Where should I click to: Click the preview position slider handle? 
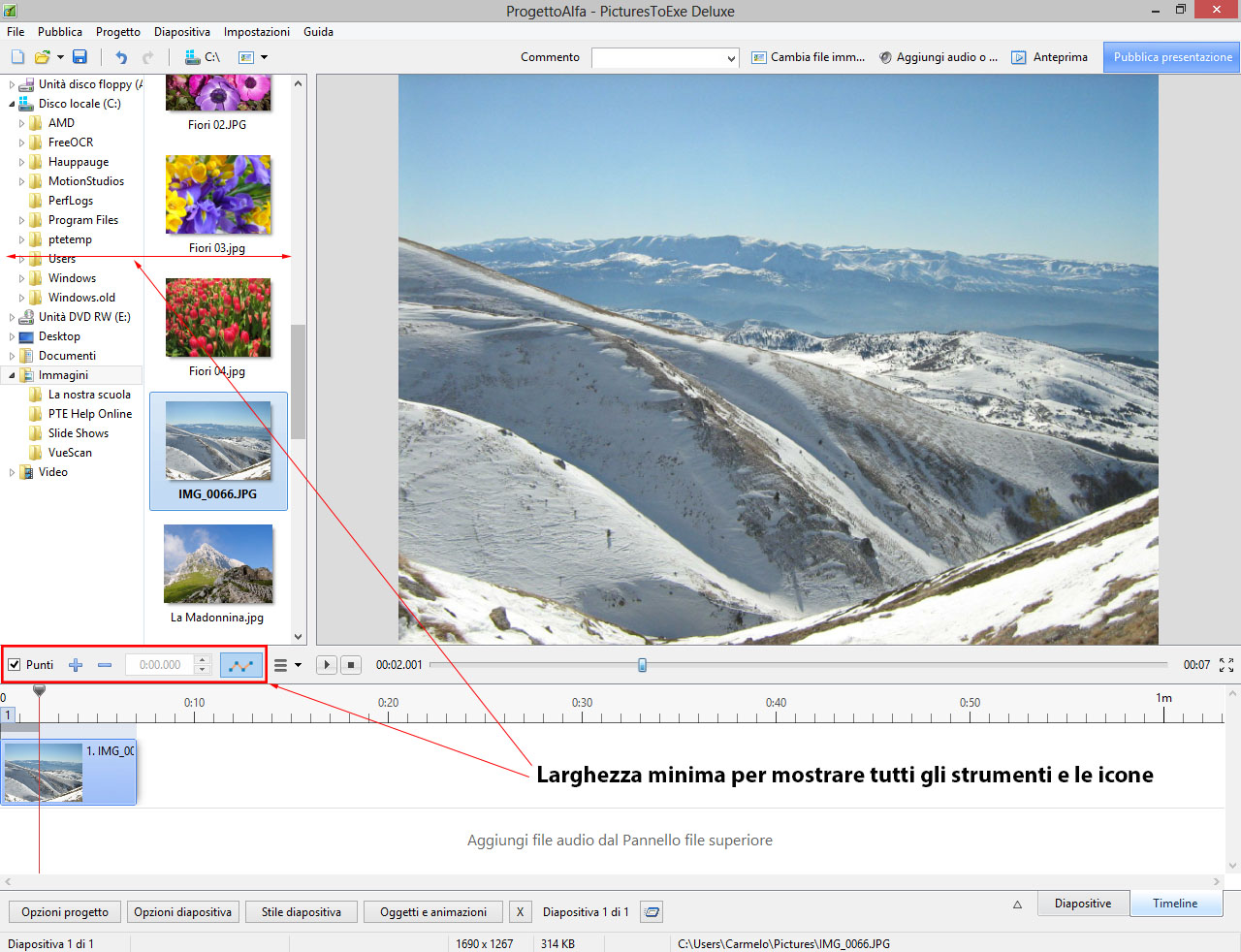(642, 665)
